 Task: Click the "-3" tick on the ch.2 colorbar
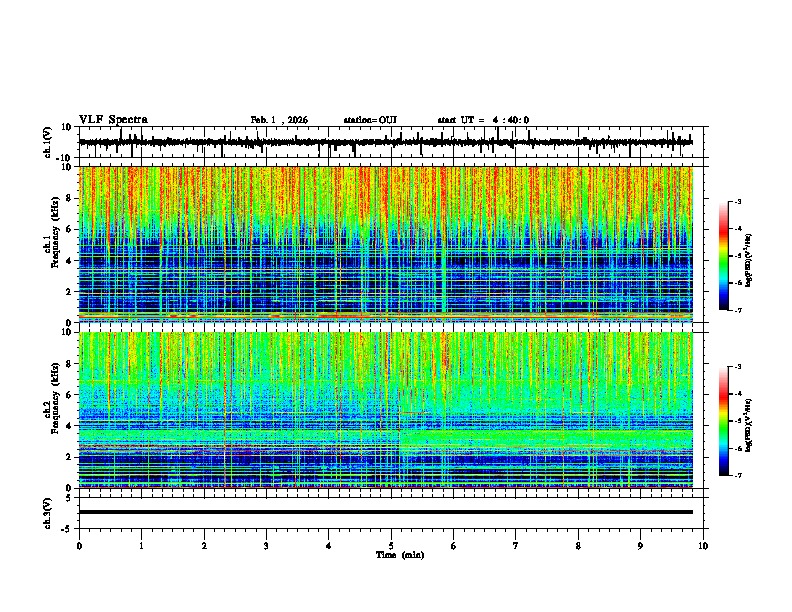pos(738,367)
